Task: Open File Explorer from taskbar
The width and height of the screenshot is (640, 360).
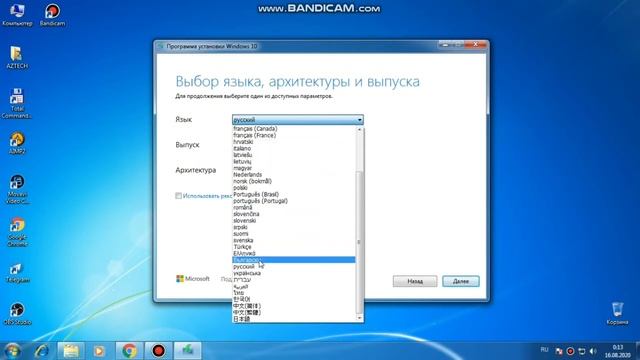Action: pyautogui.click(x=71, y=351)
